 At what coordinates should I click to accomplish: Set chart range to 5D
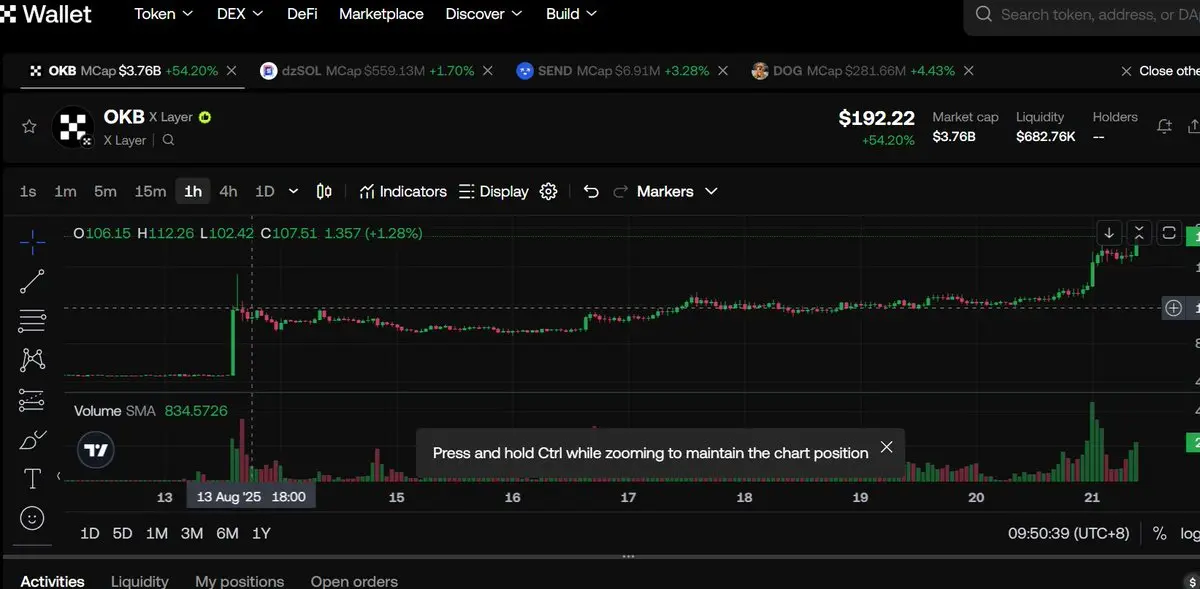[122, 534]
